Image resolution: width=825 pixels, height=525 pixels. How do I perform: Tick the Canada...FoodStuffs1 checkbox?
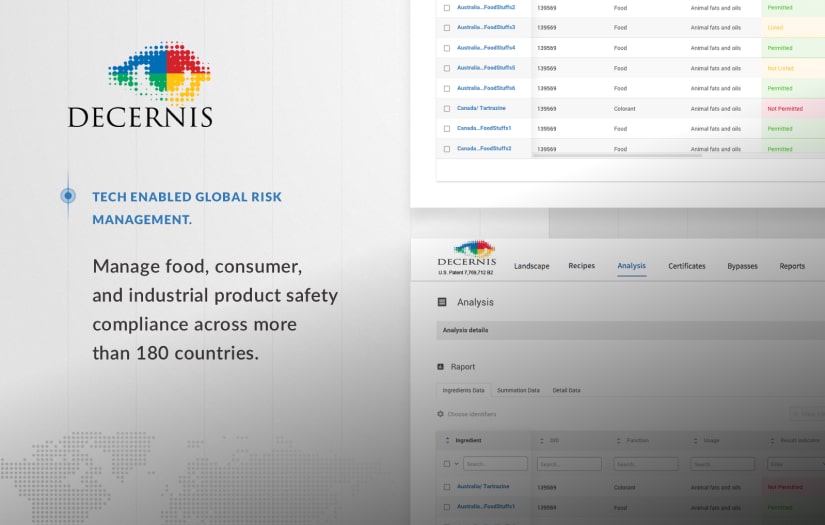tap(447, 129)
